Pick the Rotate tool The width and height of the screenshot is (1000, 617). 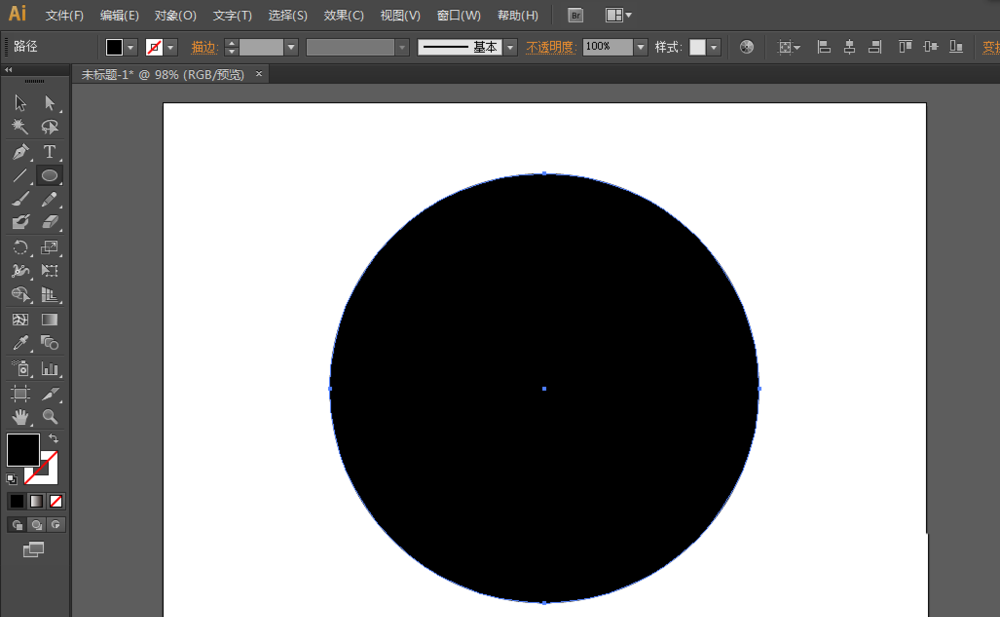(x=20, y=248)
